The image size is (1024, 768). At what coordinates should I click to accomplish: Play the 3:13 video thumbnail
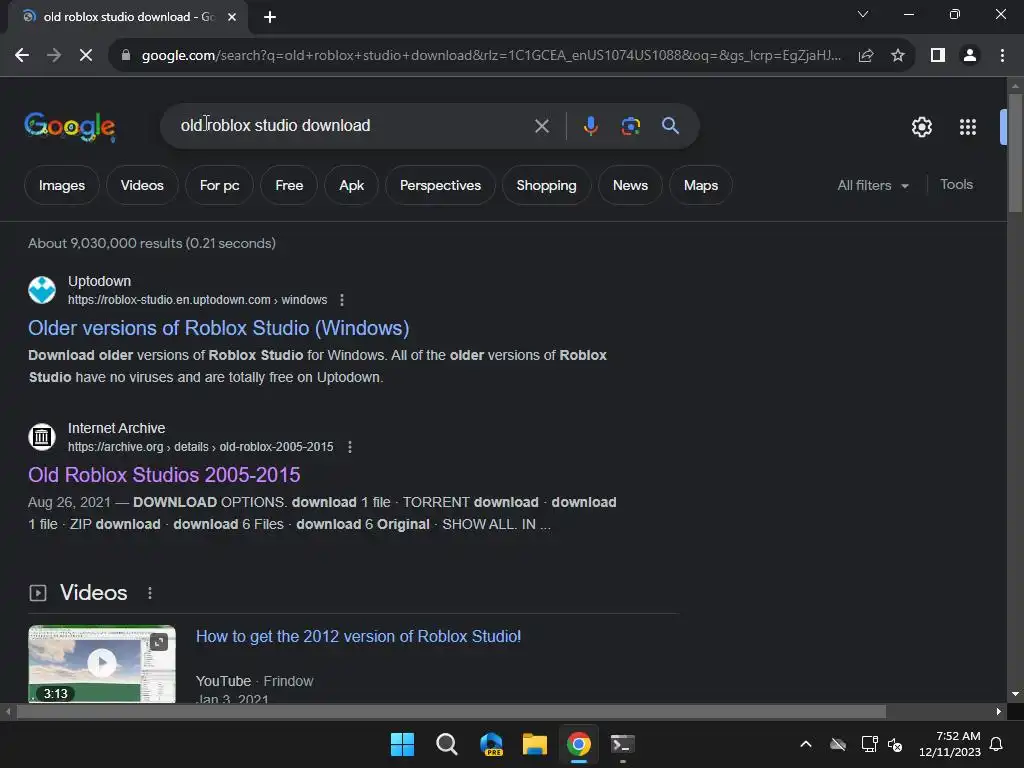coord(102,664)
